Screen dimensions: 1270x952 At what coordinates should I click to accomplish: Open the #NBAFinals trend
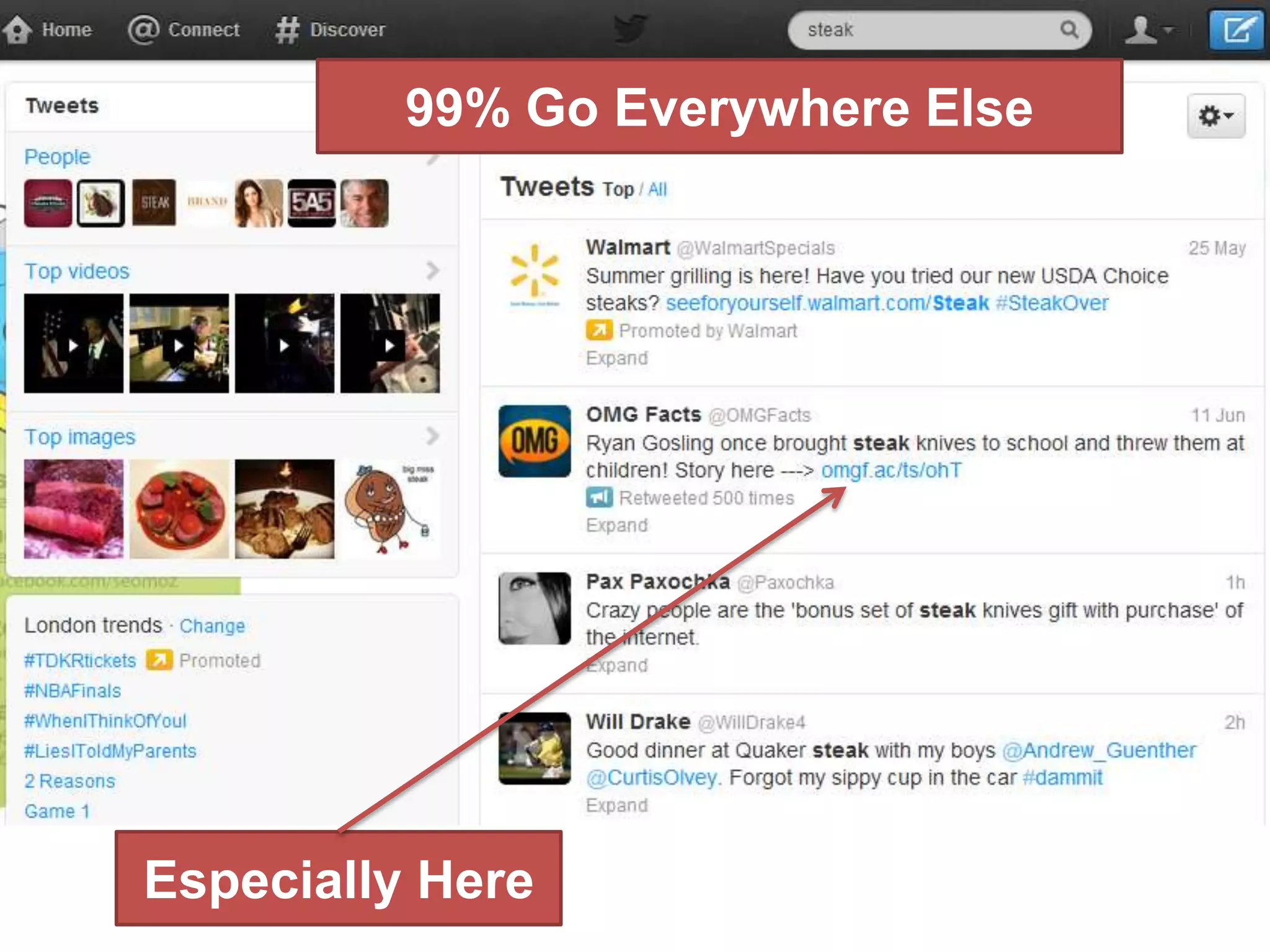click(73, 690)
